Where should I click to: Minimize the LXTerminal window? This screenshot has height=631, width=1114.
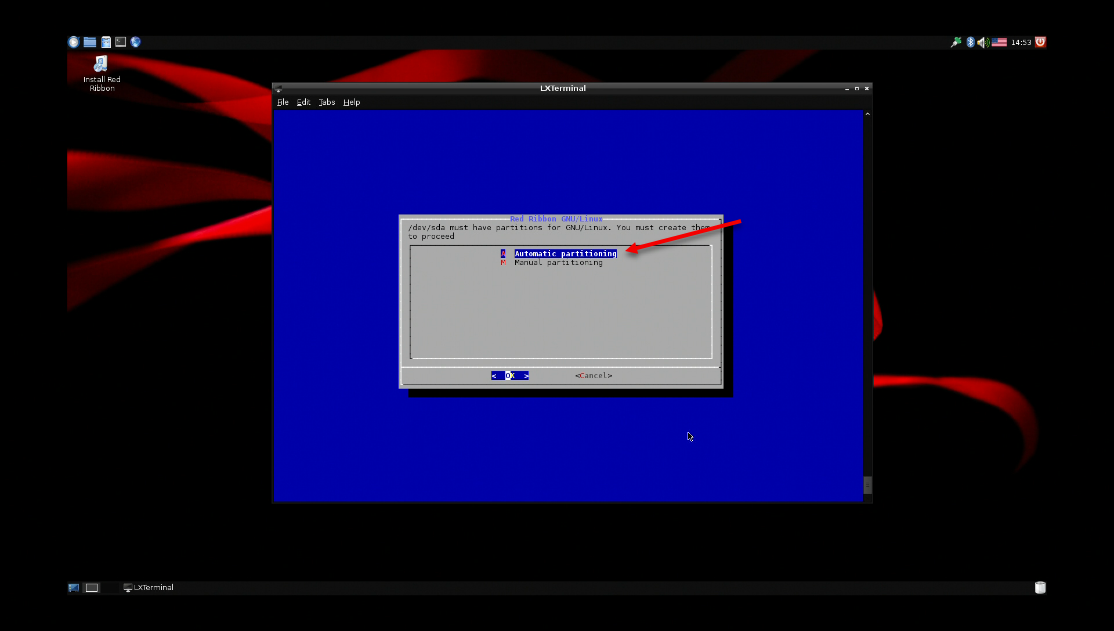[847, 89]
